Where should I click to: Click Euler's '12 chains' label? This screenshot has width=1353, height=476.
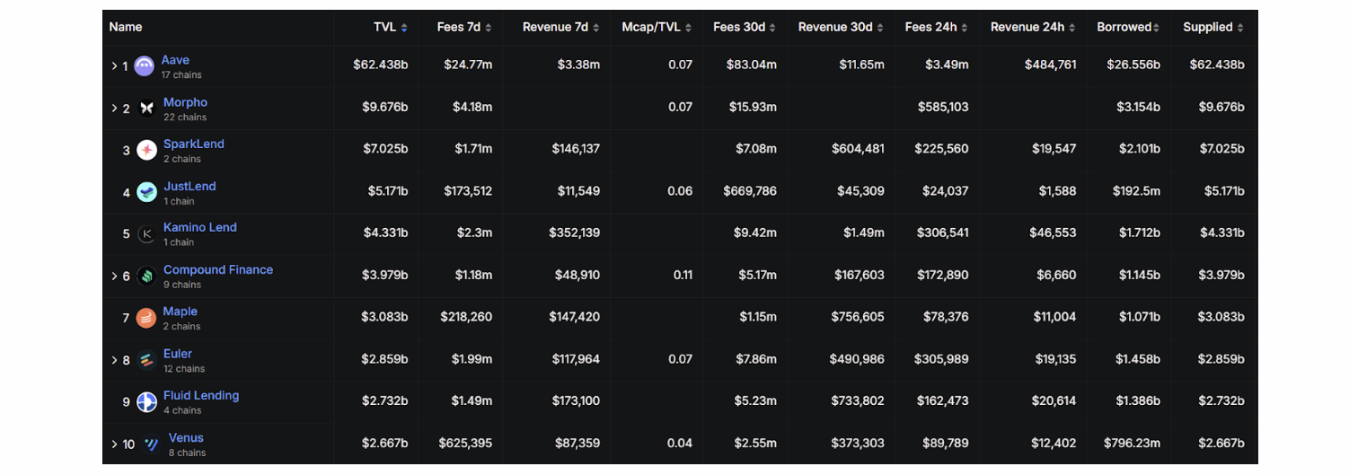pyautogui.click(x=184, y=369)
